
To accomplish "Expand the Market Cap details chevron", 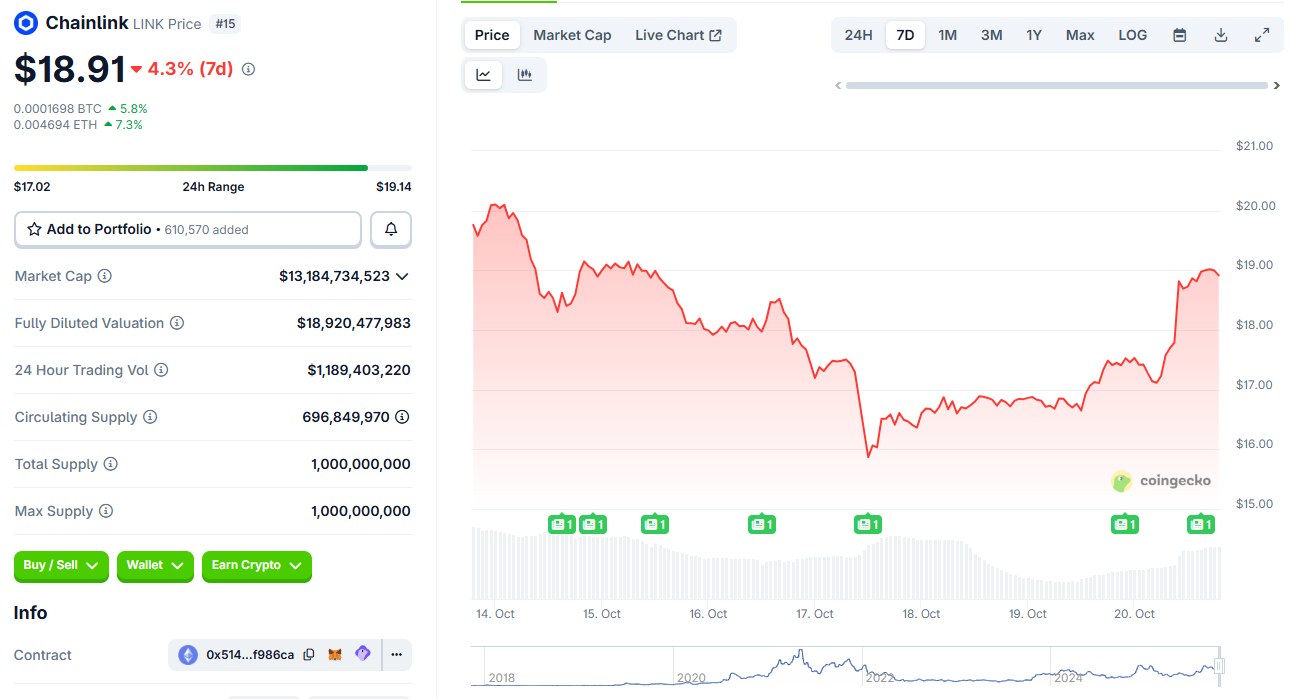I will 402,276.
